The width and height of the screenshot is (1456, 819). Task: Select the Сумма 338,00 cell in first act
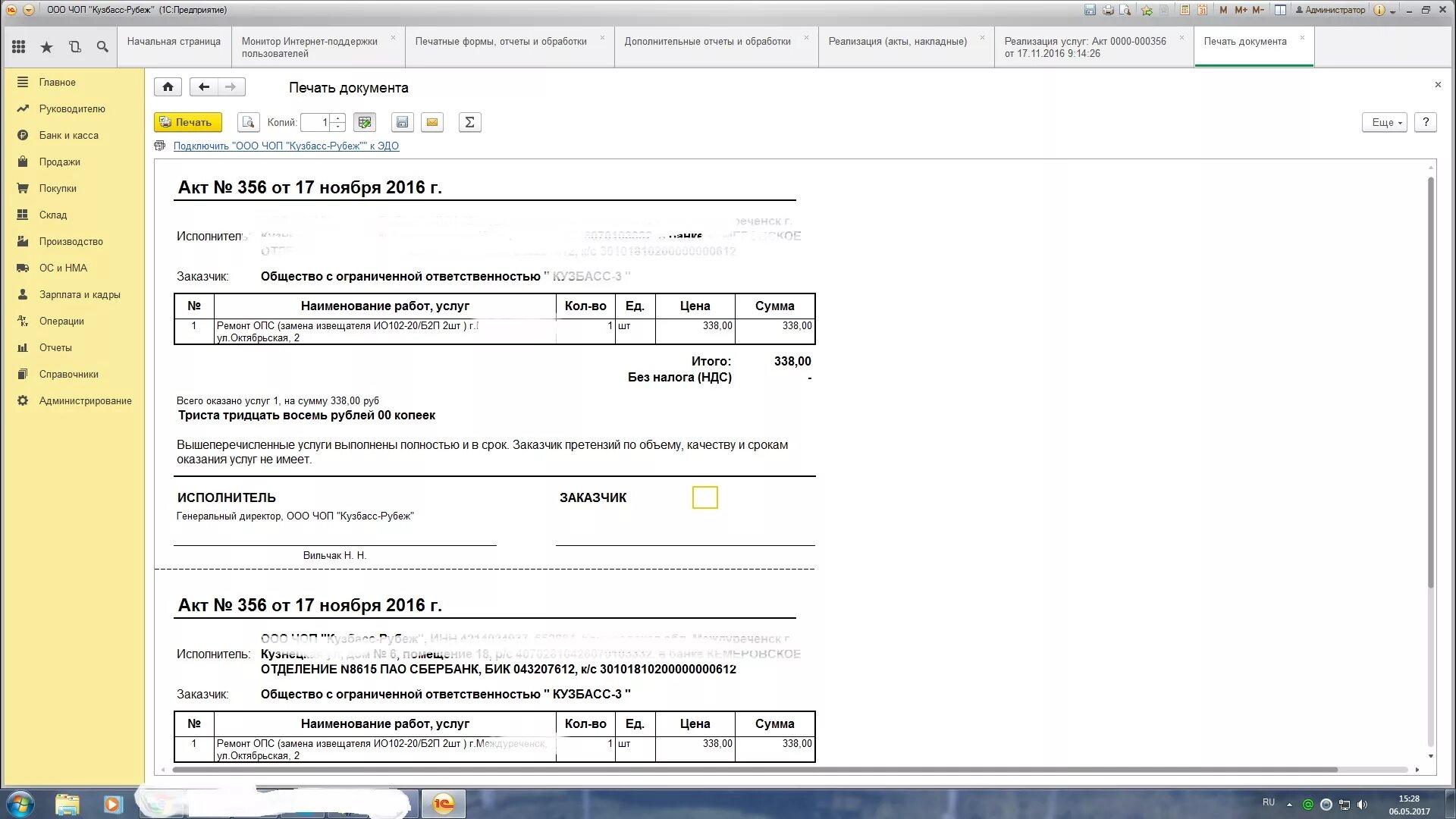tap(775, 331)
